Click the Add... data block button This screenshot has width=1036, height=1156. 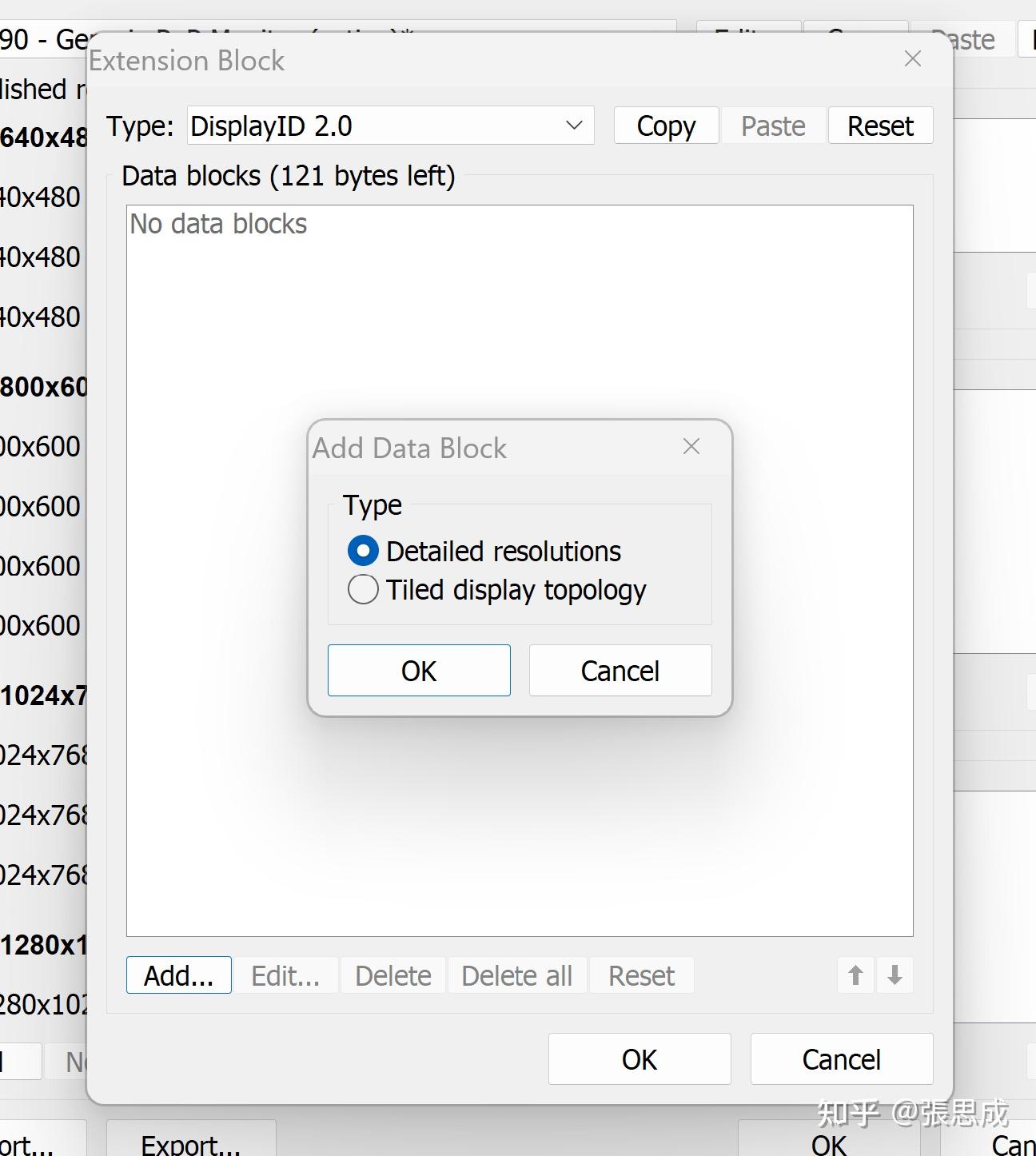(179, 975)
